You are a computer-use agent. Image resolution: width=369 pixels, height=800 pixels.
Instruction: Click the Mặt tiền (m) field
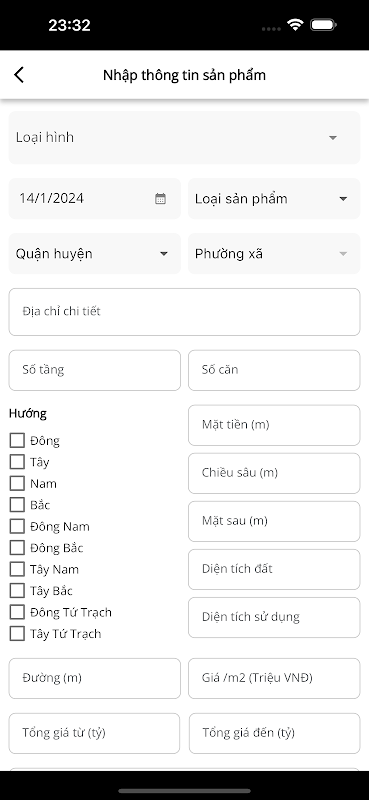click(x=274, y=425)
